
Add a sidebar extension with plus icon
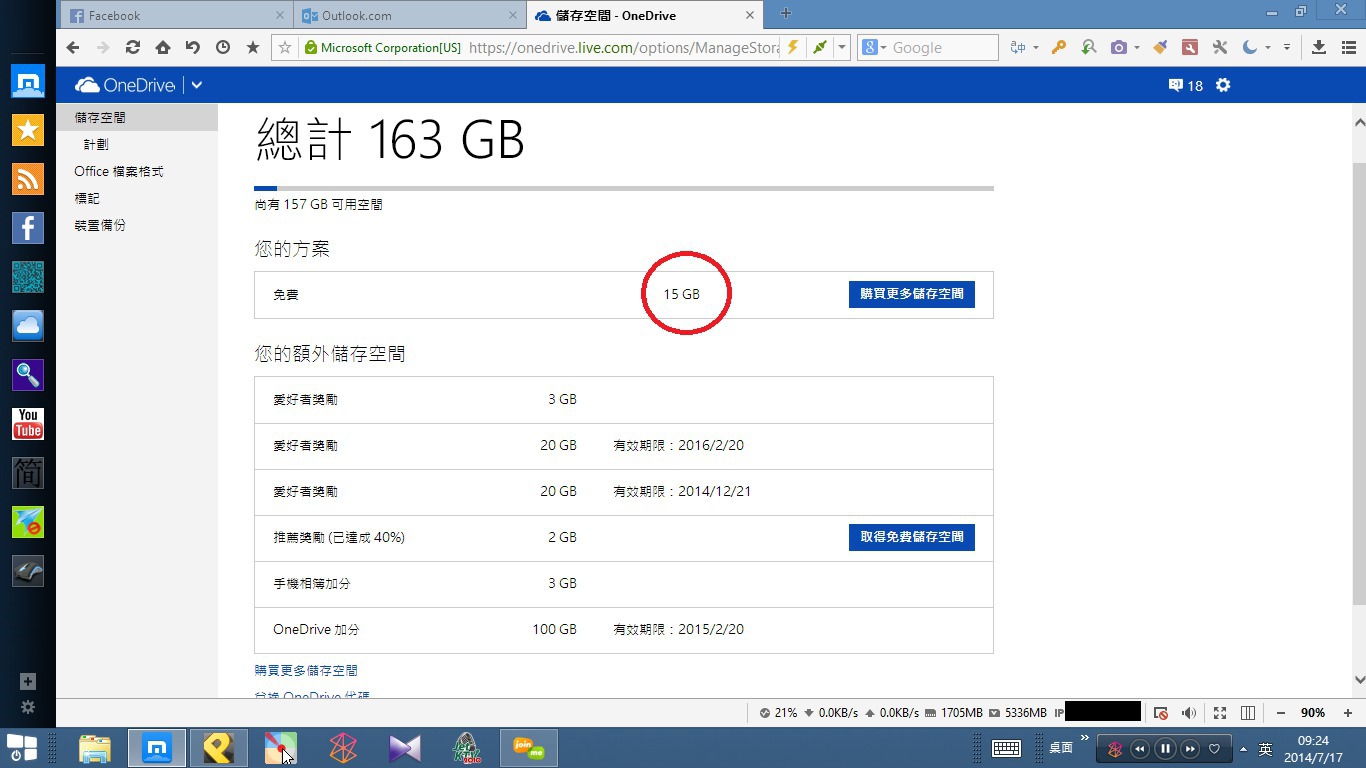tap(28, 681)
